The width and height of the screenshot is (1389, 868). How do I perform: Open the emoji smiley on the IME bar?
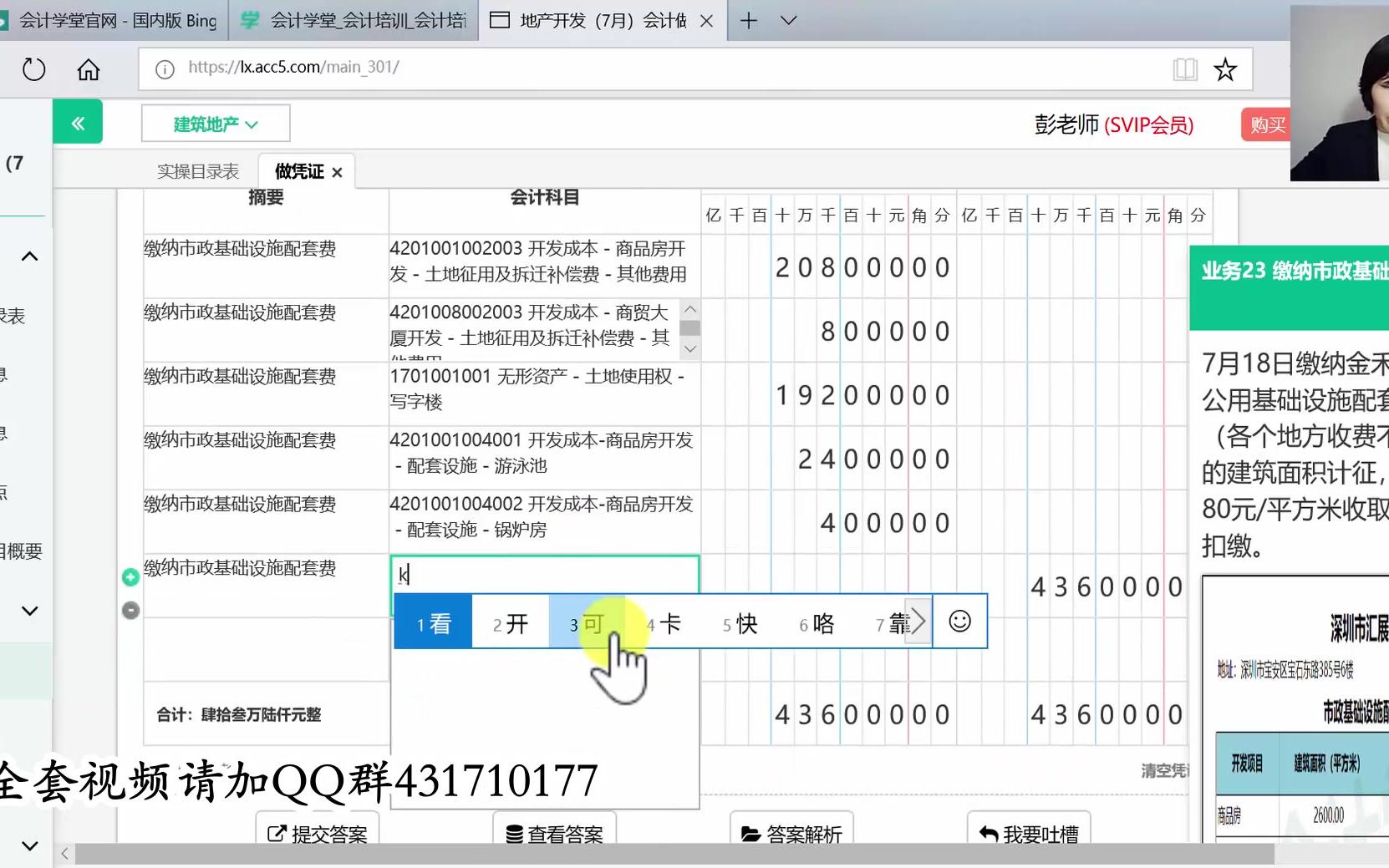click(959, 622)
